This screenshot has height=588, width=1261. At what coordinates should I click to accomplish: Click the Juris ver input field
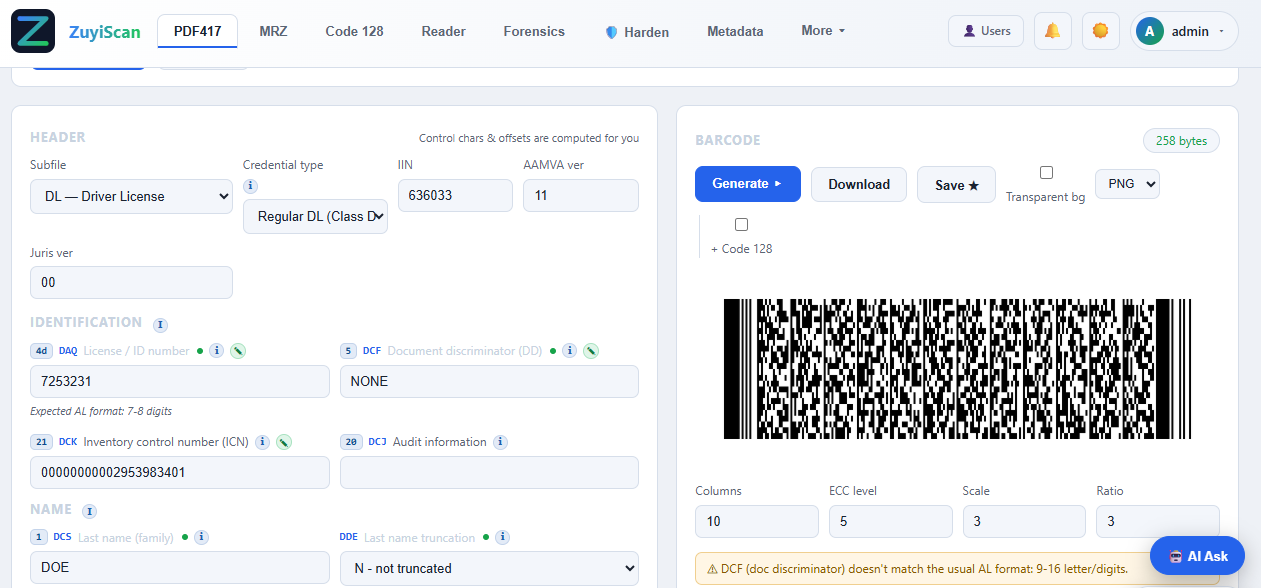[x=131, y=282]
